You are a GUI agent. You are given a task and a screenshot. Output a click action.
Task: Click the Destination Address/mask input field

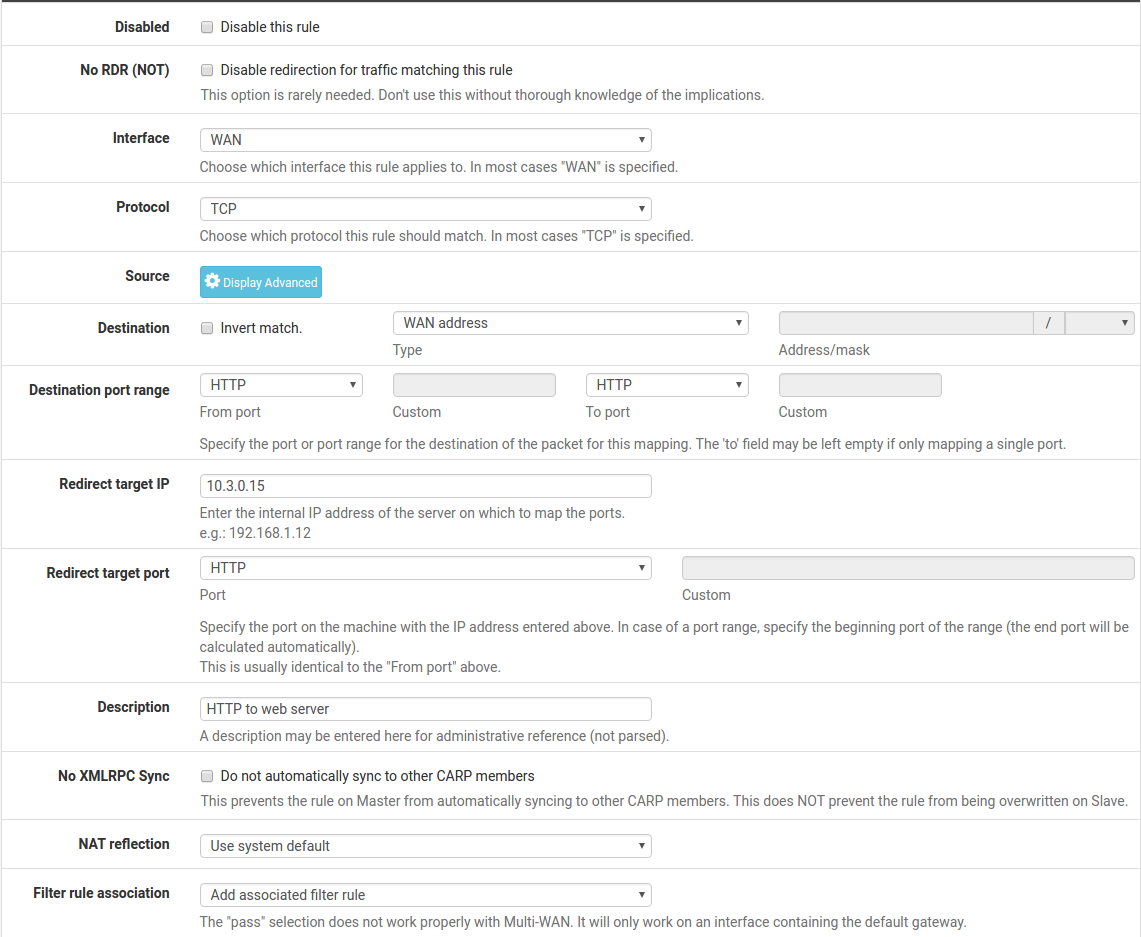(x=905, y=323)
